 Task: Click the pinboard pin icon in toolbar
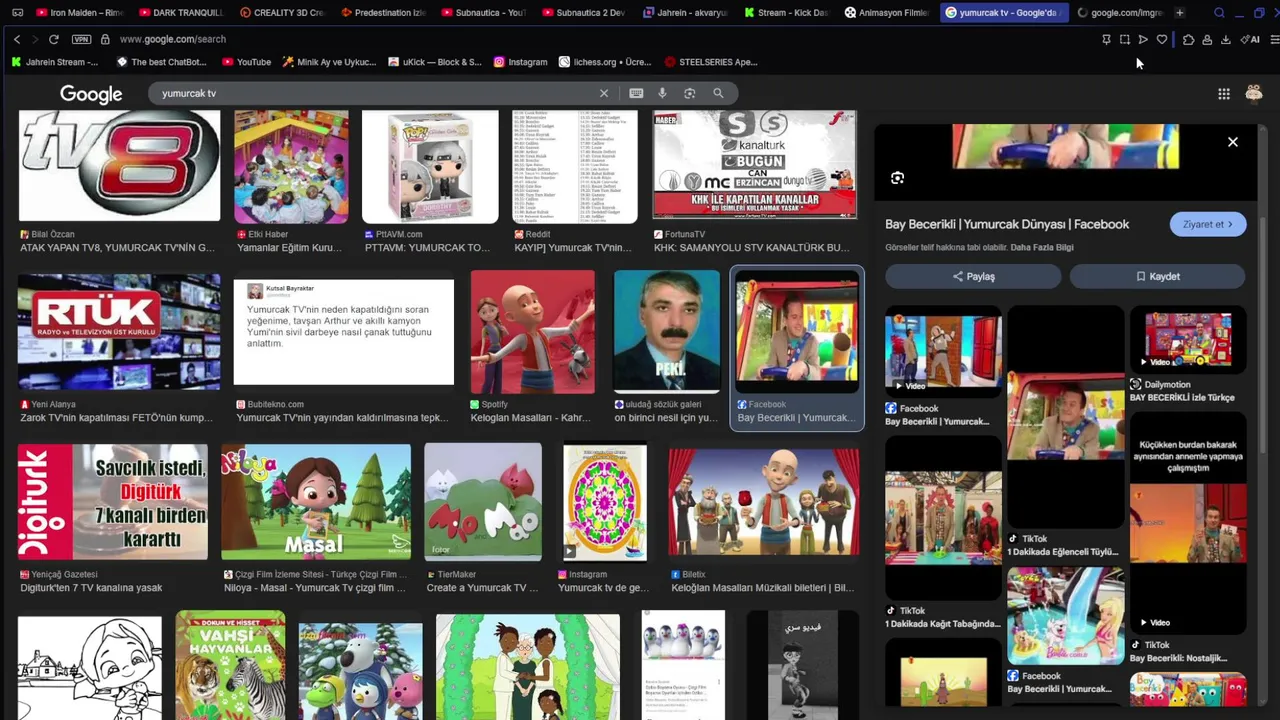[1106, 40]
